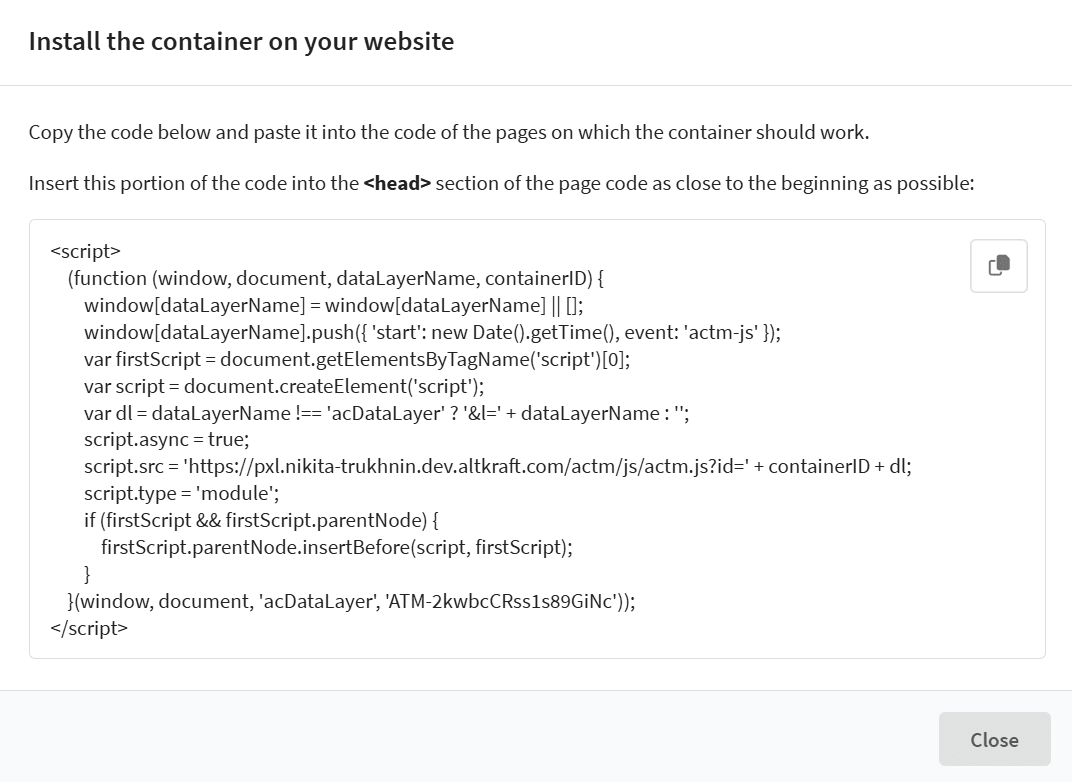The image size is (1072, 782).
Task: Click the var script createElement line
Action: click(284, 386)
